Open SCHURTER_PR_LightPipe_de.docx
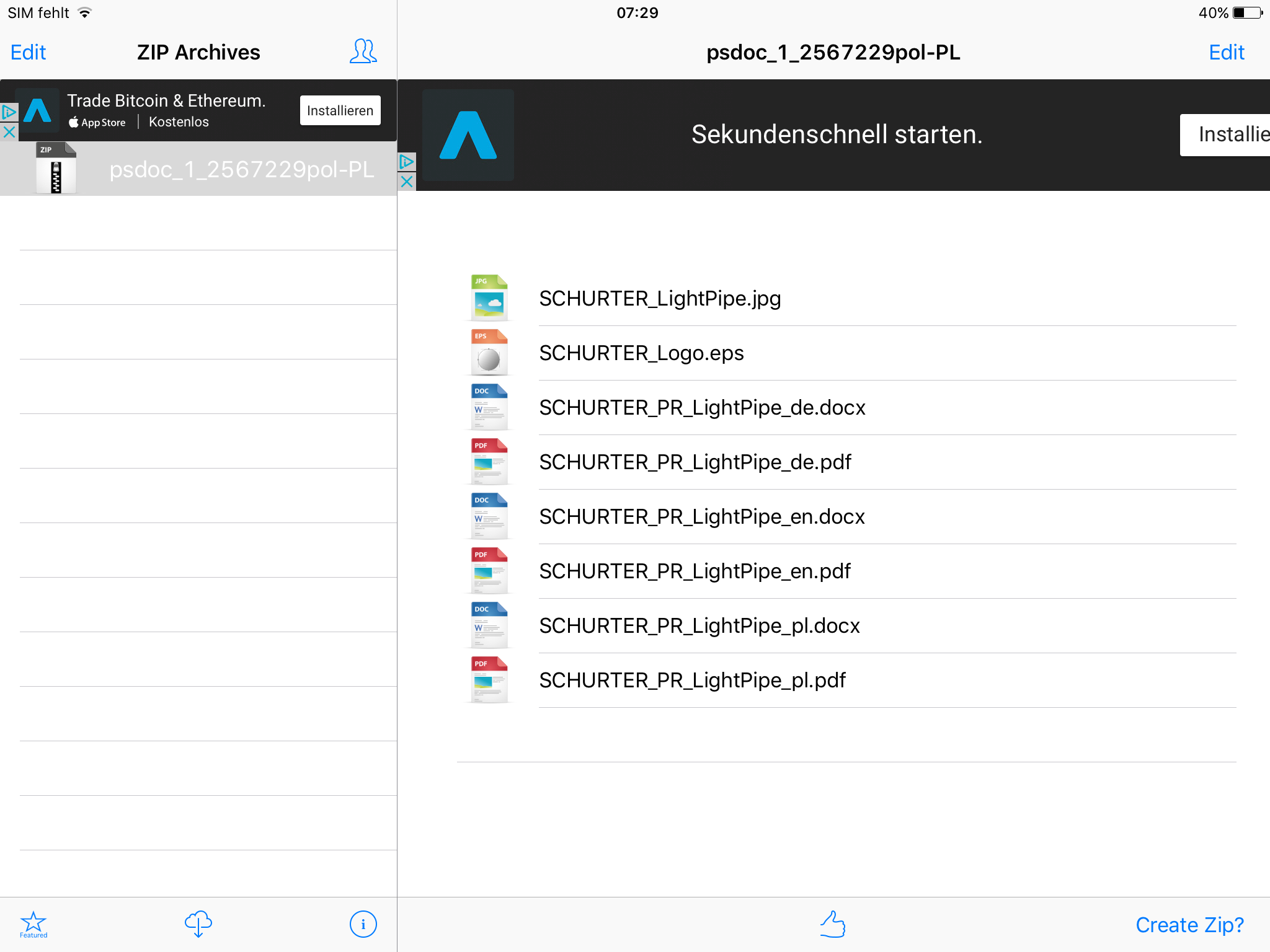The height and width of the screenshot is (952, 1270). click(x=702, y=408)
